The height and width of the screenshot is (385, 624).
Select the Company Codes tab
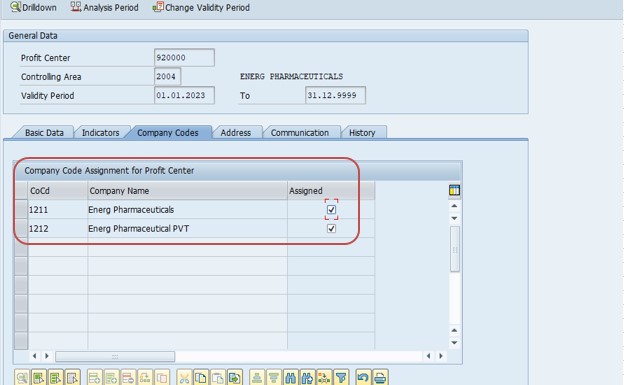(x=168, y=133)
